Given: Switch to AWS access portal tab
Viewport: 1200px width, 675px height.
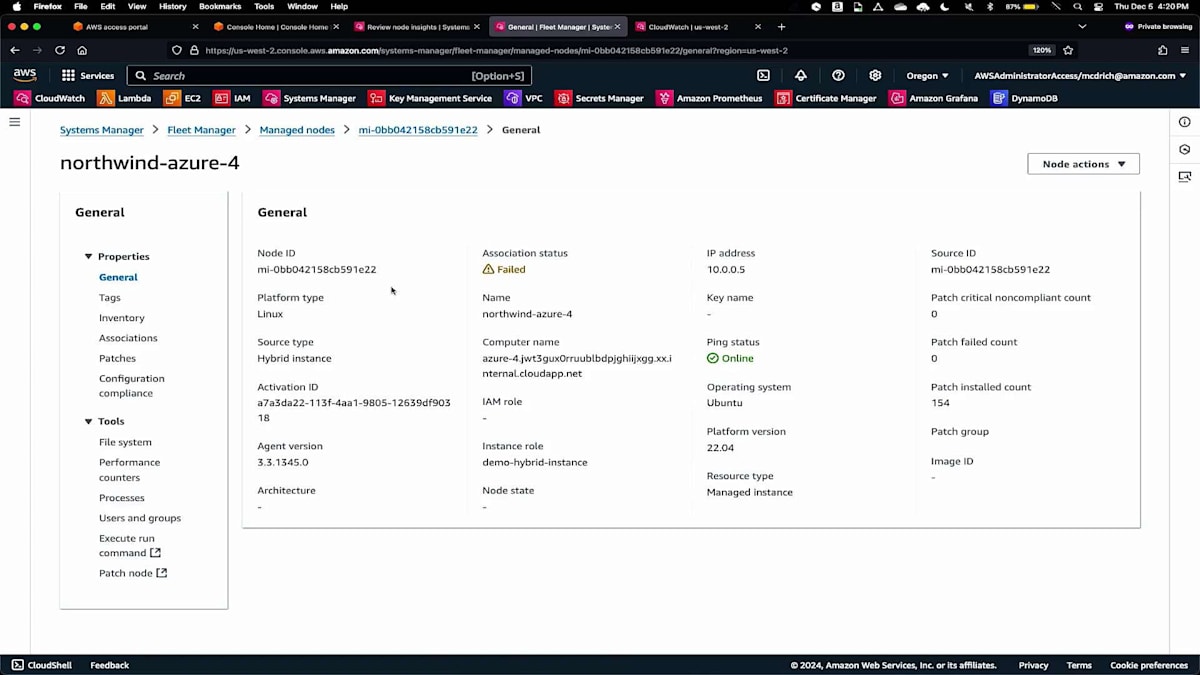Looking at the screenshot, I should point(135,27).
